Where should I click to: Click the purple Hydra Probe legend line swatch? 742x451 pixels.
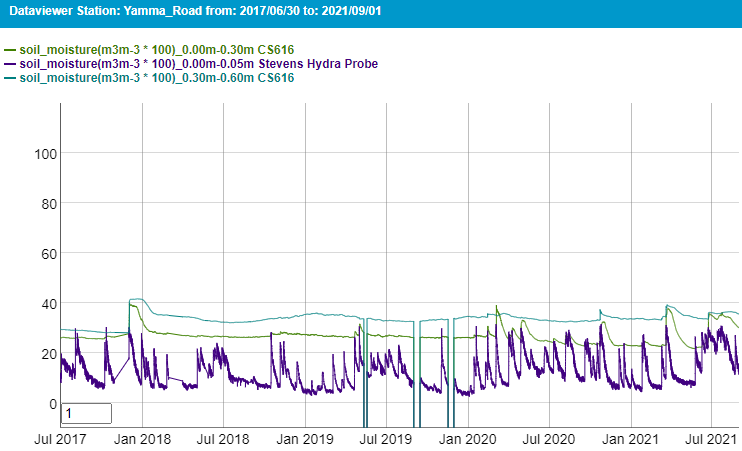(x=10, y=64)
